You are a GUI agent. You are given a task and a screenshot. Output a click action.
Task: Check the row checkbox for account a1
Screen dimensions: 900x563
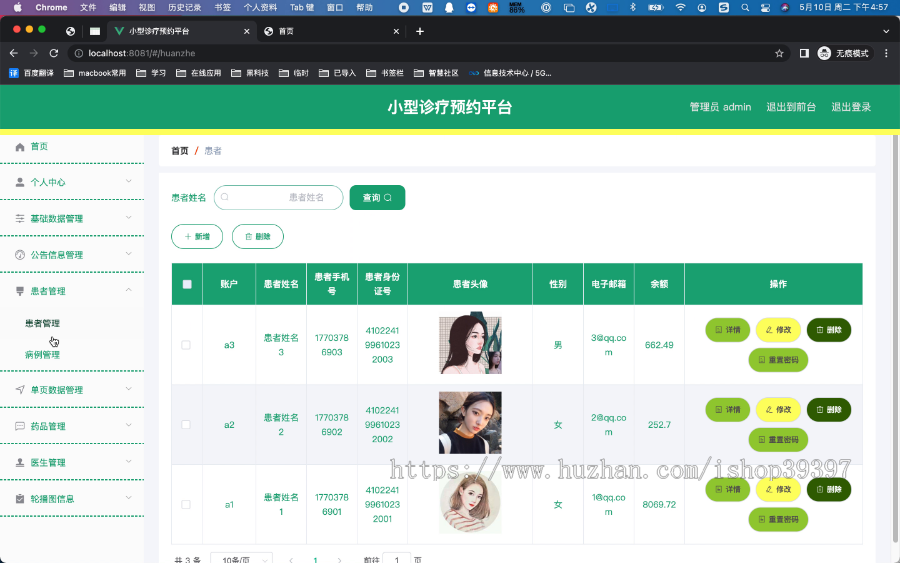point(186,504)
